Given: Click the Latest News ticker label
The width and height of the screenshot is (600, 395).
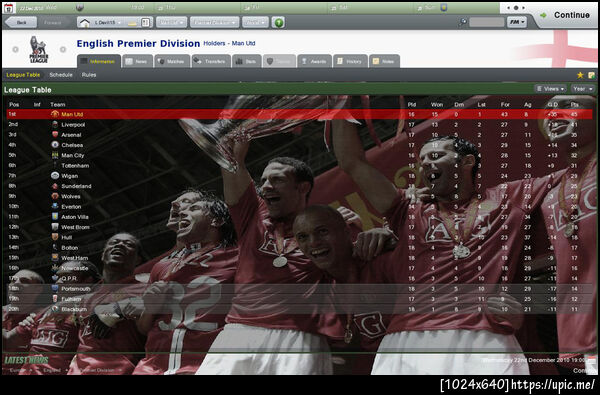Looking at the screenshot, I should [26, 360].
